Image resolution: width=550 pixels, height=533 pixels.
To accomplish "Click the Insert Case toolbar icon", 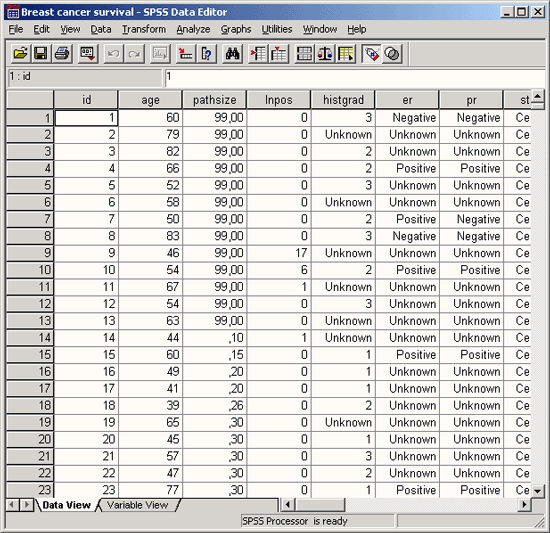I will tap(258, 54).
